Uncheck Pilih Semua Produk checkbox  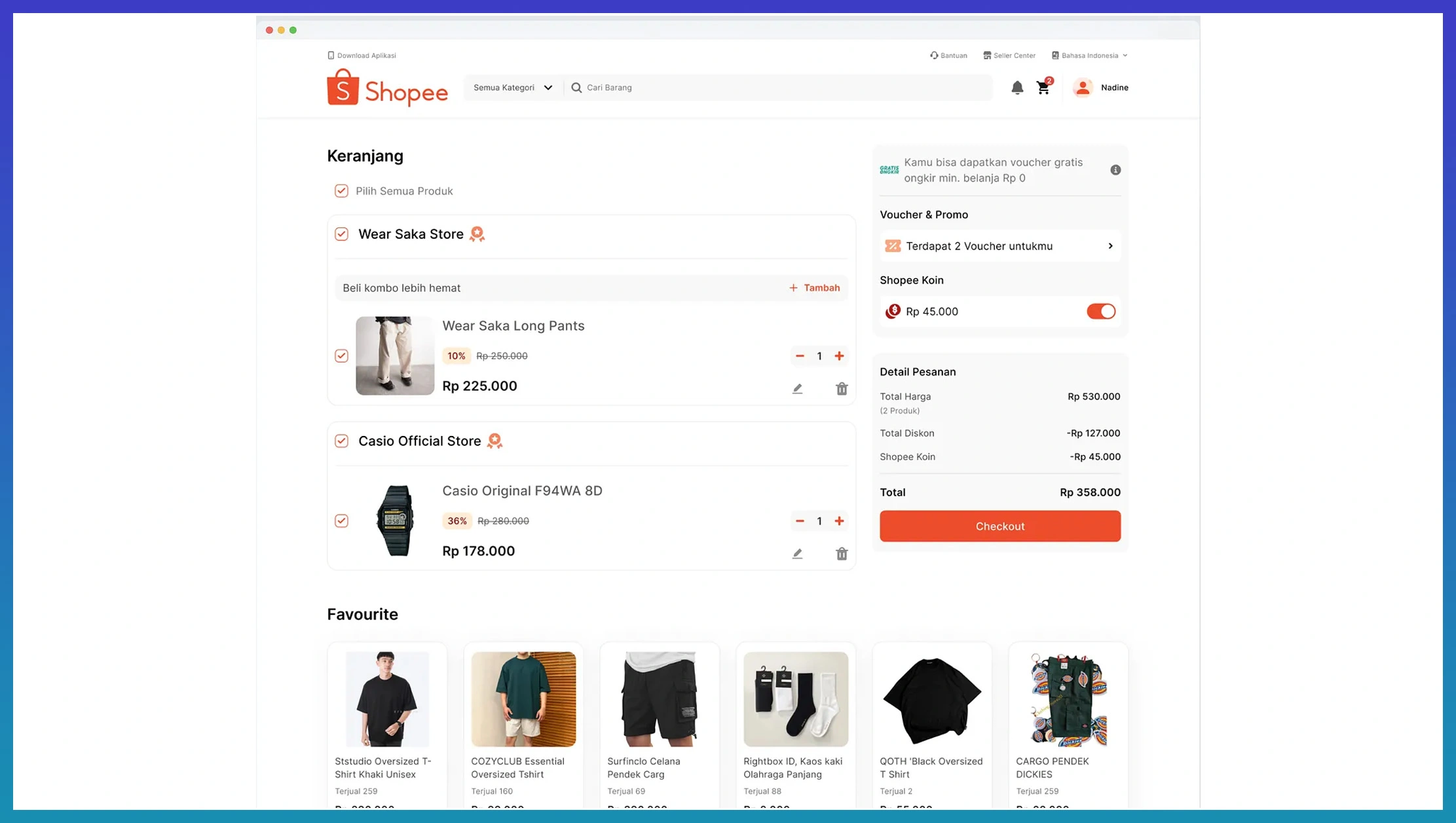click(x=341, y=191)
